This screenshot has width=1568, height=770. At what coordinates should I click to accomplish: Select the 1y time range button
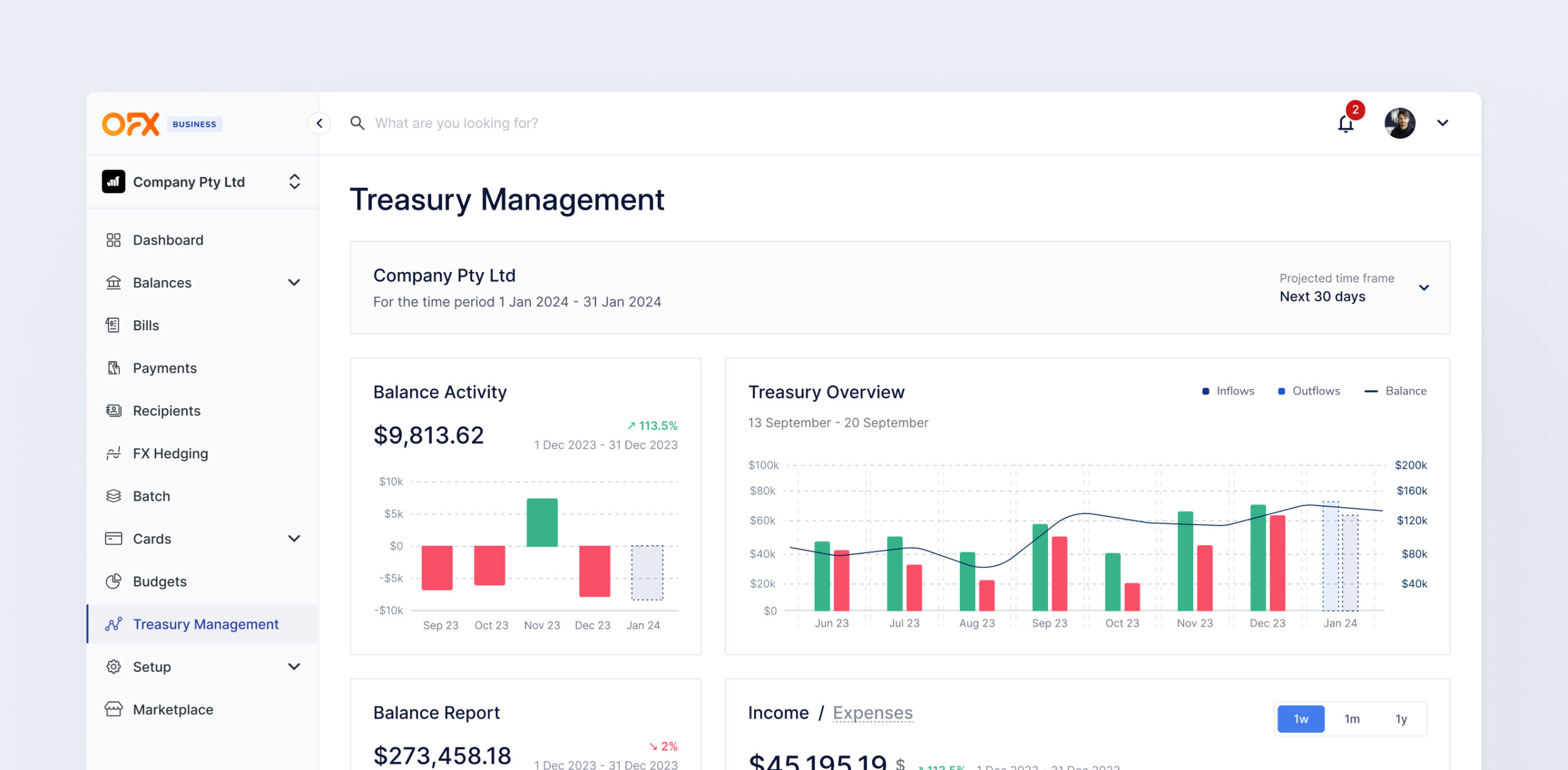click(1401, 719)
